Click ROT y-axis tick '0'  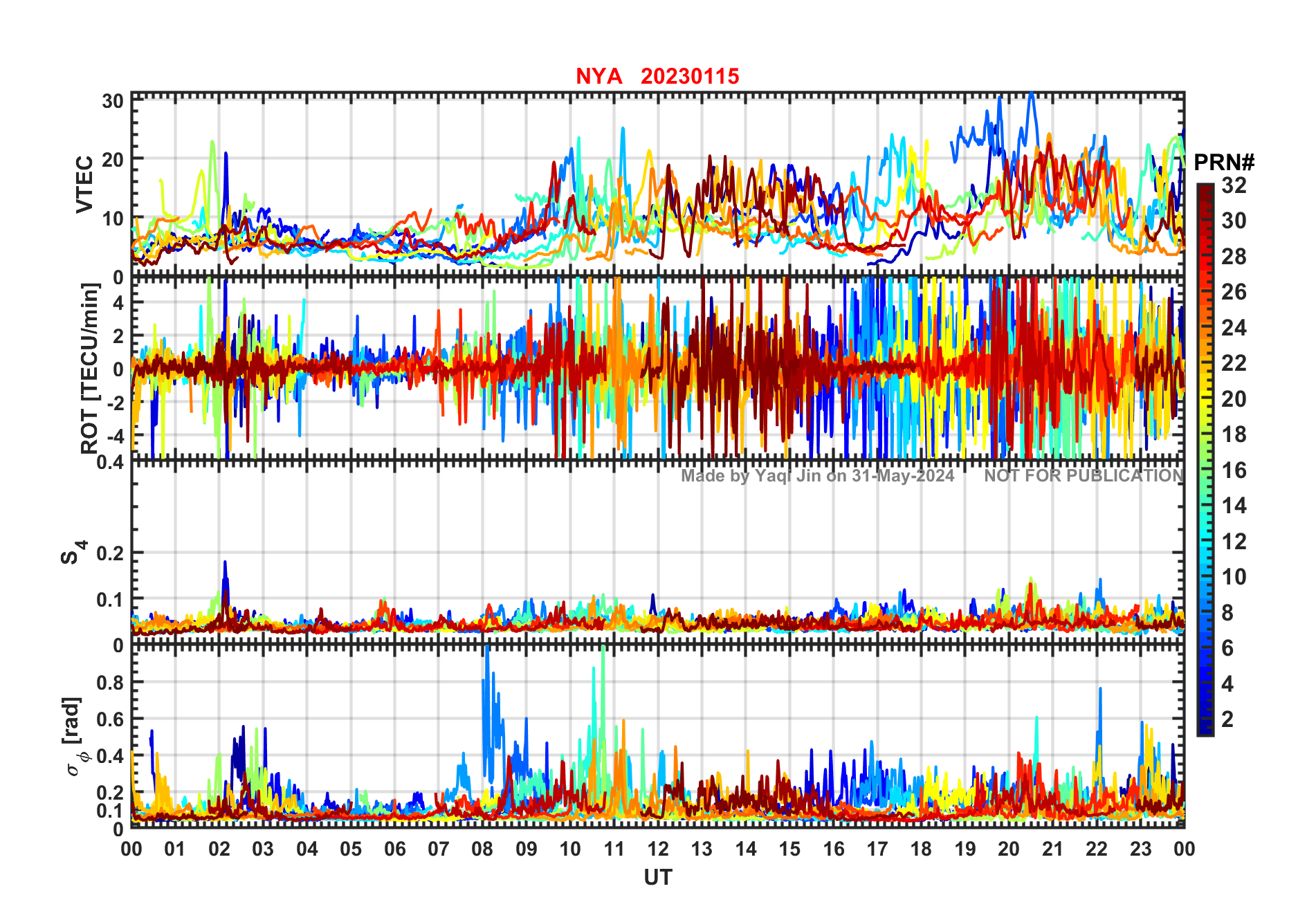click(118, 369)
